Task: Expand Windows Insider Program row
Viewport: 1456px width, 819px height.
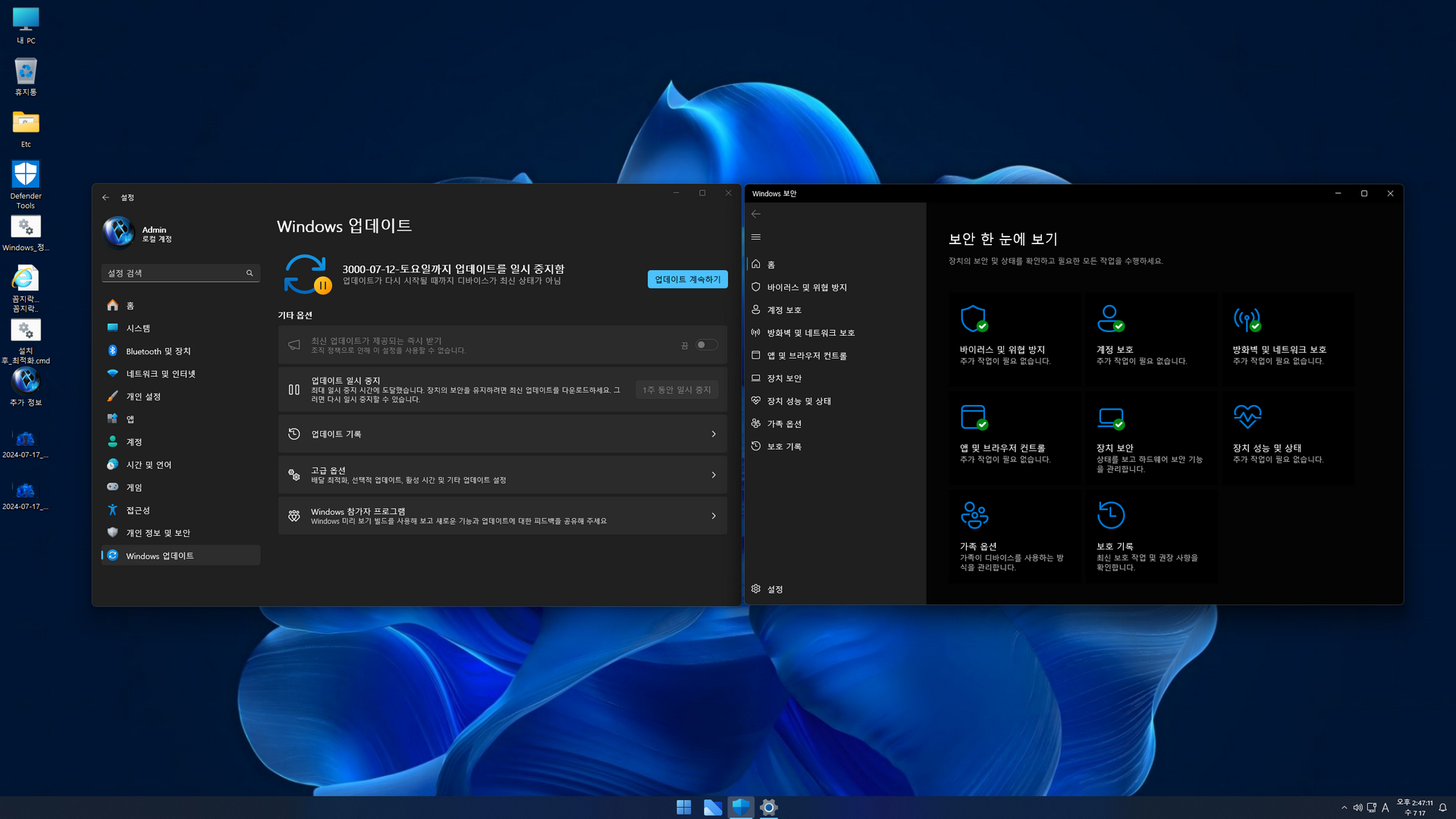Action: (x=502, y=516)
